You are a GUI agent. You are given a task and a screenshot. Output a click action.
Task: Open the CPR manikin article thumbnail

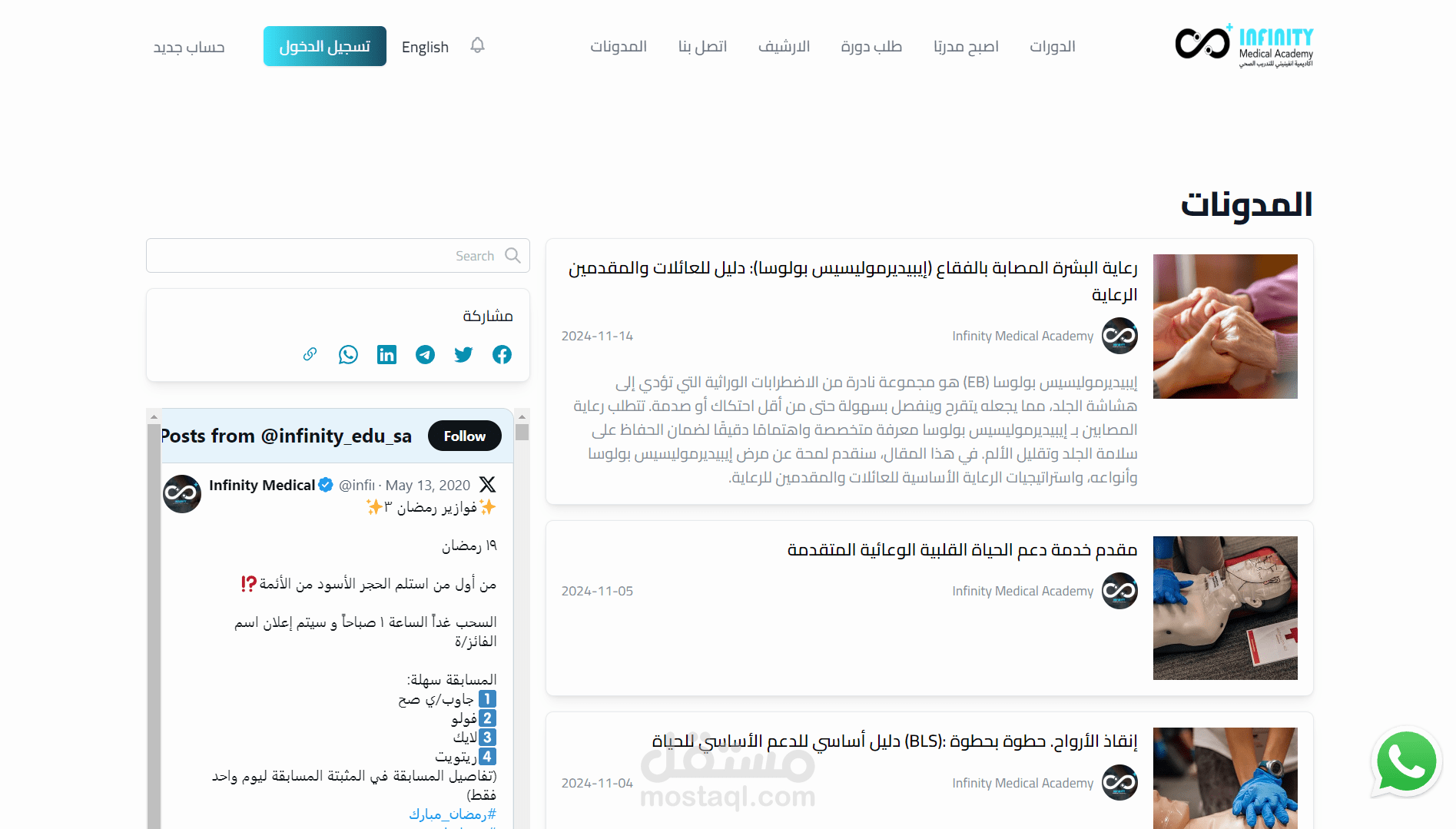click(x=1225, y=608)
